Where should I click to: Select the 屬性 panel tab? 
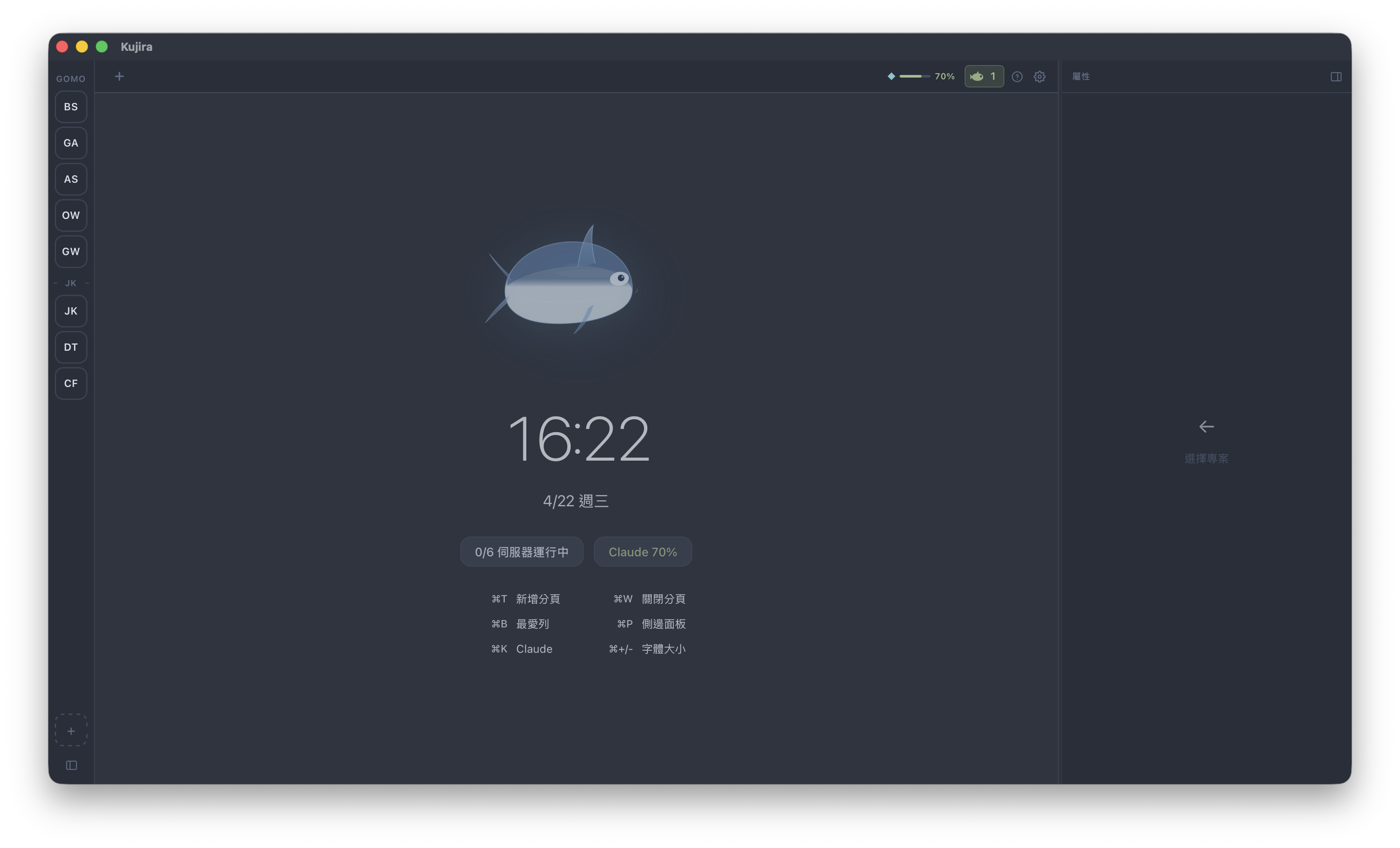tap(1081, 76)
